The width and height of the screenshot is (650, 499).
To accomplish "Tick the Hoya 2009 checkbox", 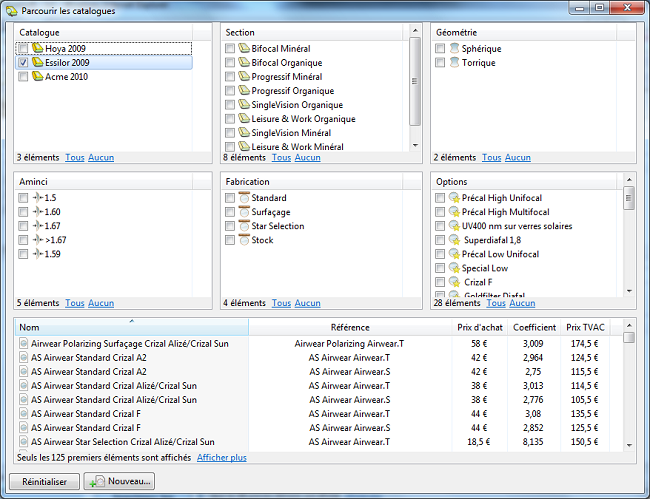I will pyautogui.click(x=23, y=48).
